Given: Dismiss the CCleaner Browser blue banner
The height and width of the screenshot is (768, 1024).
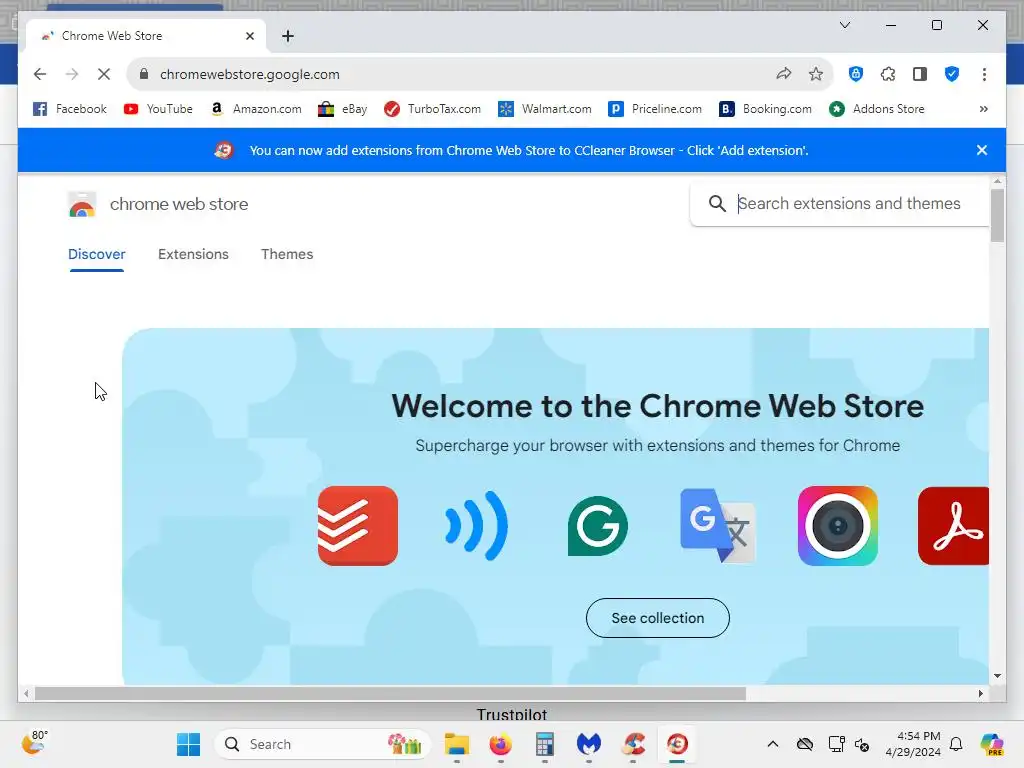Looking at the screenshot, I should (982, 150).
